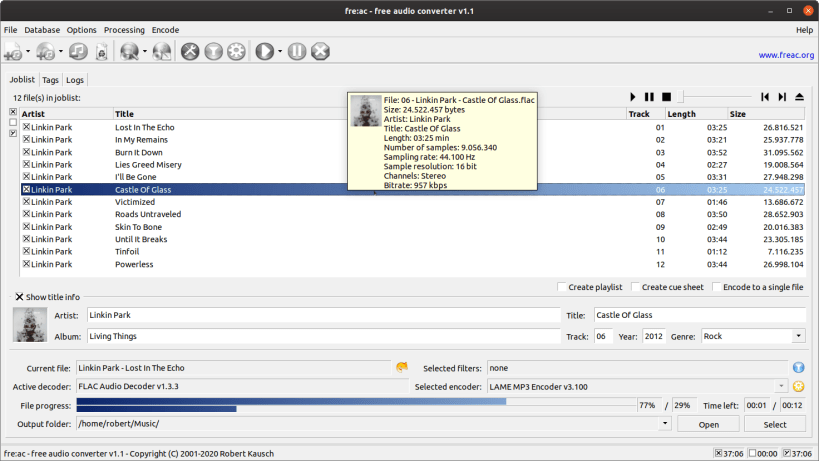Click the add audio CD contents icon

pyautogui.click(x=45, y=51)
